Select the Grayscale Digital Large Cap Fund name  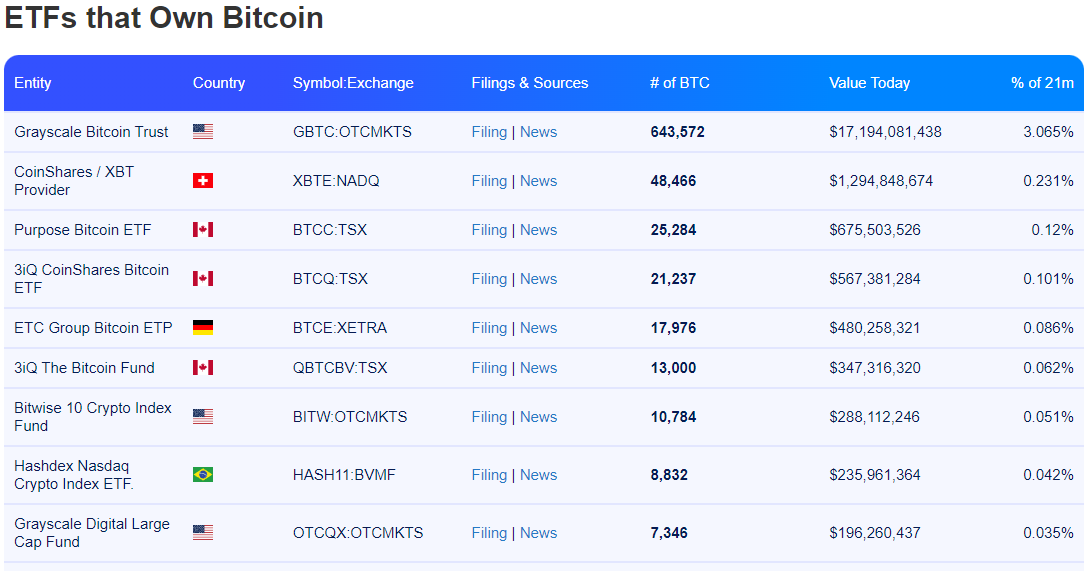pyautogui.click(x=92, y=533)
